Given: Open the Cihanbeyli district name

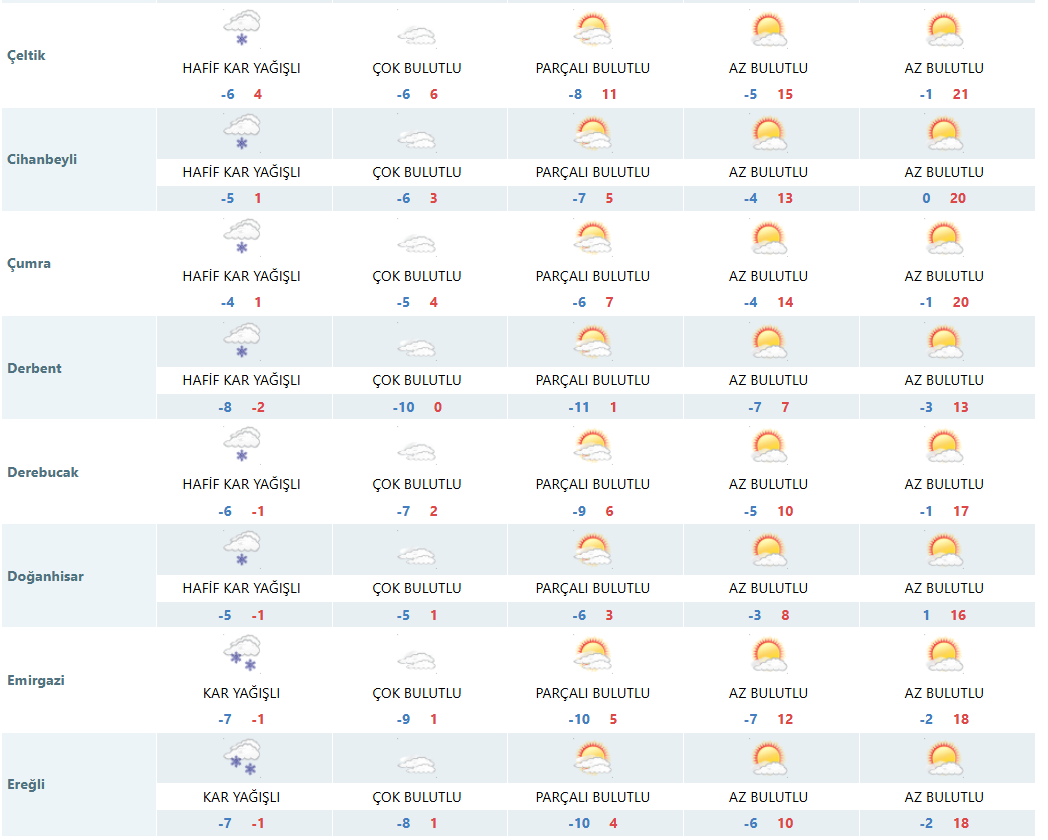Looking at the screenshot, I should click(x=41, y=159).
